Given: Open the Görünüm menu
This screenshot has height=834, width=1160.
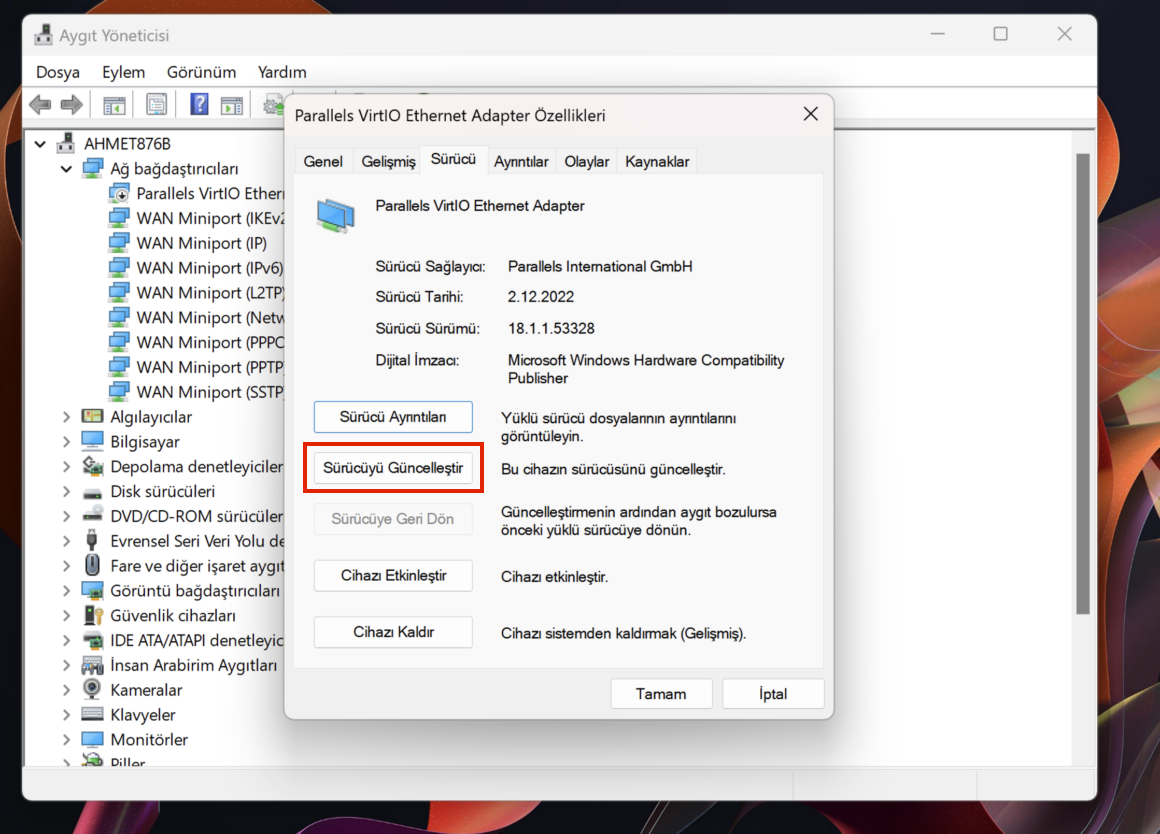Looking at the screenshot, I should 201,72.
